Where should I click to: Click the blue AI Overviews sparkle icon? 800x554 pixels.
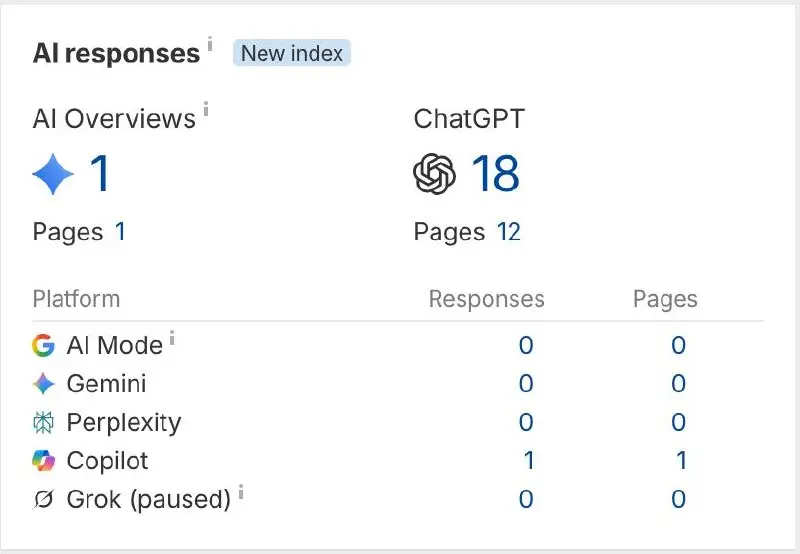[x=53, y=174]
